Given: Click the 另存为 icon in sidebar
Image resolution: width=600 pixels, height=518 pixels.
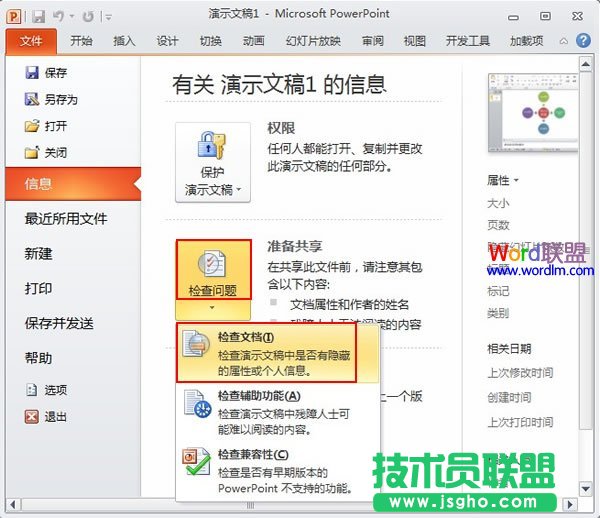Looking at the screenshot, I should [x=32, y=99].
